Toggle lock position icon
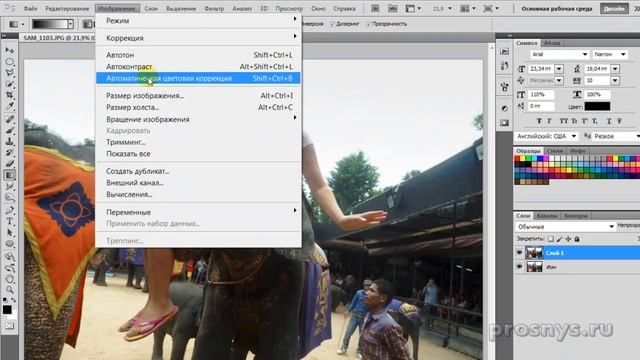 tap(568, 239)
